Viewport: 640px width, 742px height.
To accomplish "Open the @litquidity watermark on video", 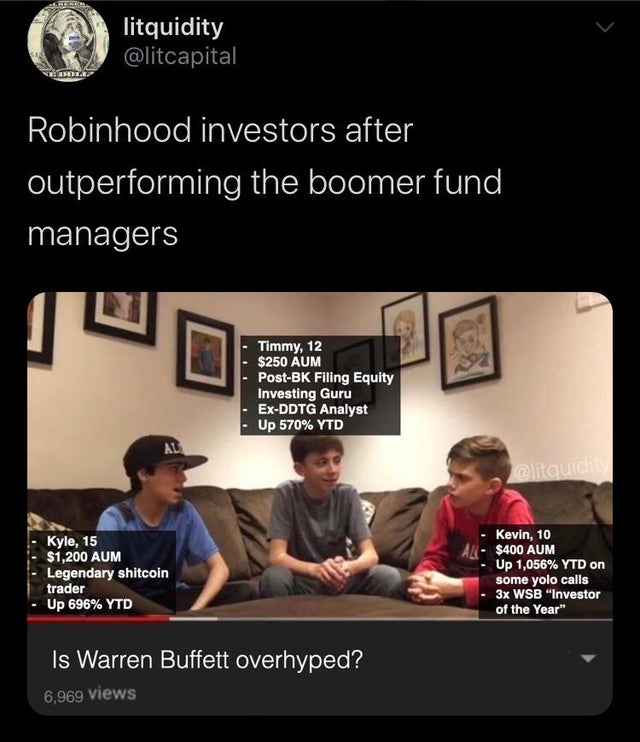I will click(562, 467).
